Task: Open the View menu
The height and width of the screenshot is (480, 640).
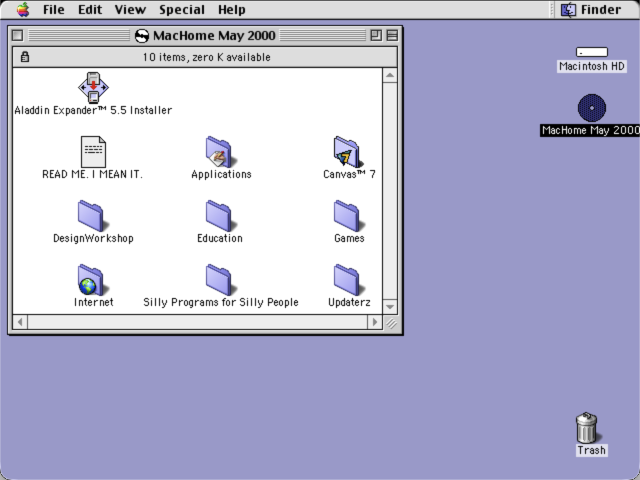Action: pyautogui.click(x=130, y=9)
